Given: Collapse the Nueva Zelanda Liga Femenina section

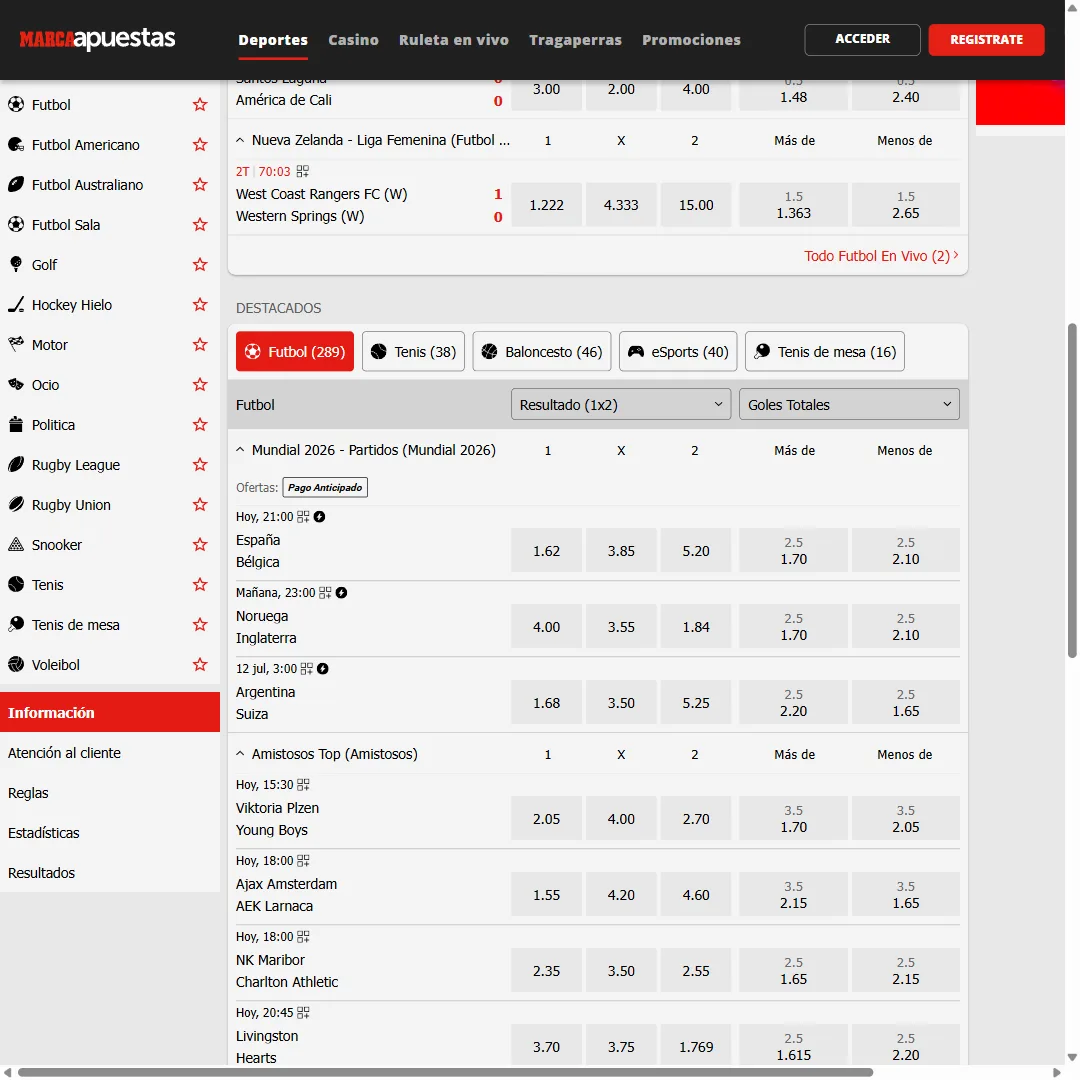Looking at the screenshot, I should click(240, 141).
